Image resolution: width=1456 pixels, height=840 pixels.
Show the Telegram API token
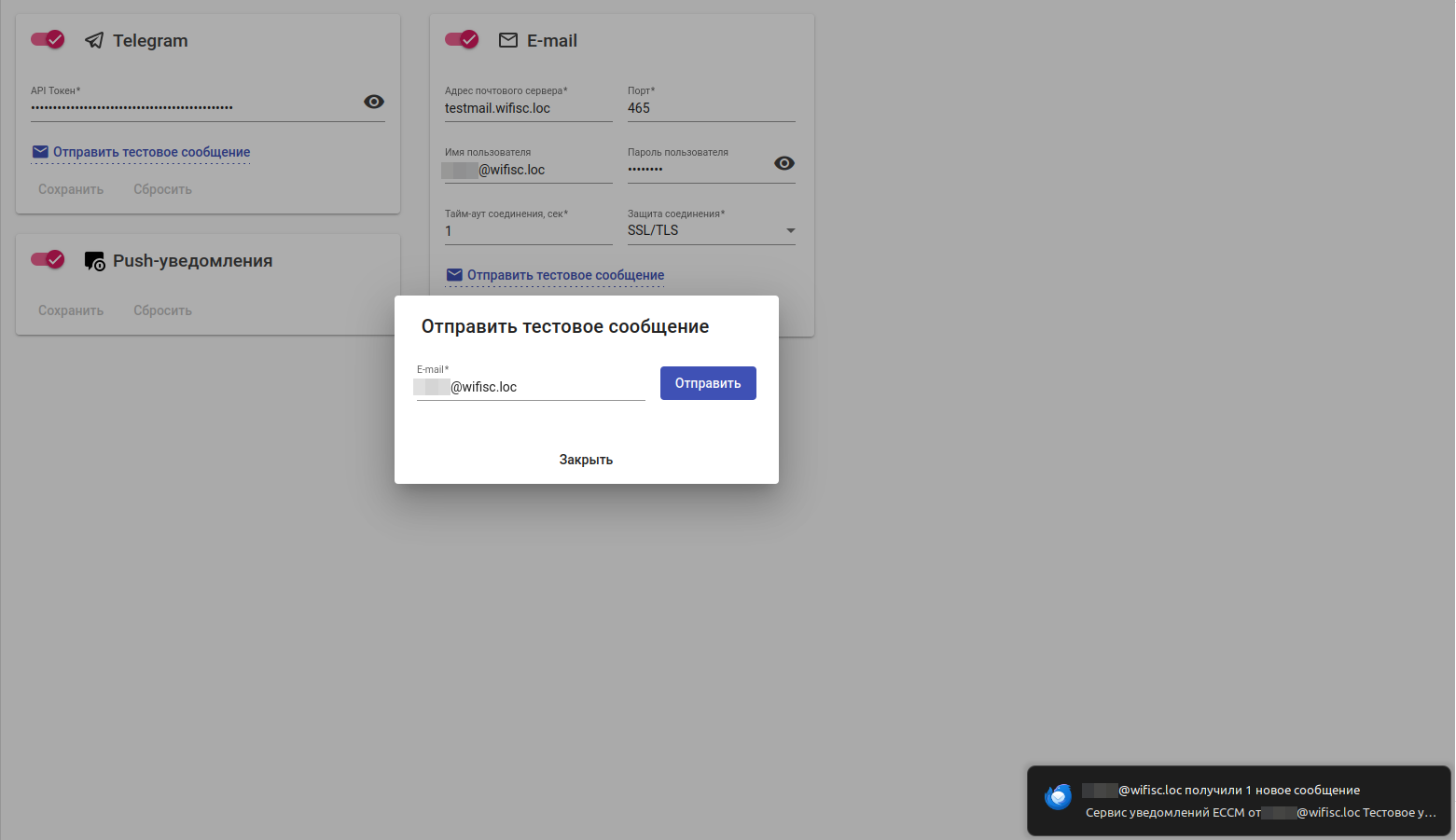click(374, 102)
